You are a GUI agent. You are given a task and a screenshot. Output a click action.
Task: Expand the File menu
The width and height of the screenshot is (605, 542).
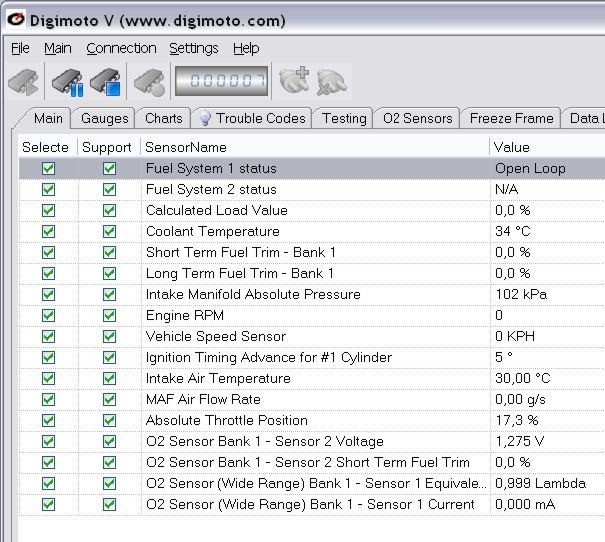pos(20,48)
